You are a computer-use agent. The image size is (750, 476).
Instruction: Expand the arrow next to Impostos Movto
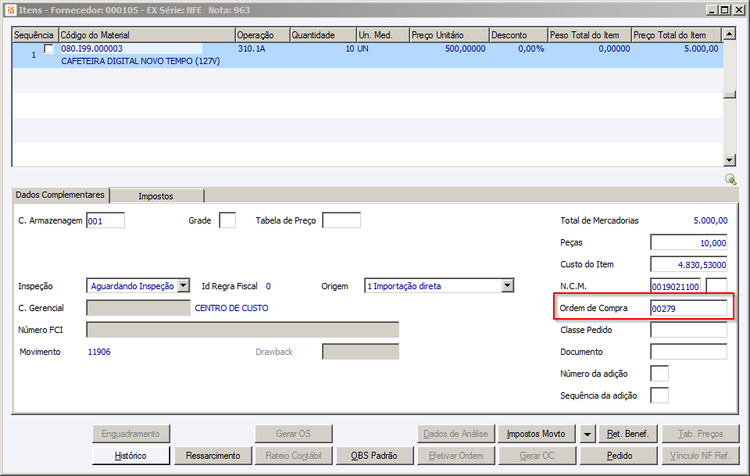[x=587, y=434]
